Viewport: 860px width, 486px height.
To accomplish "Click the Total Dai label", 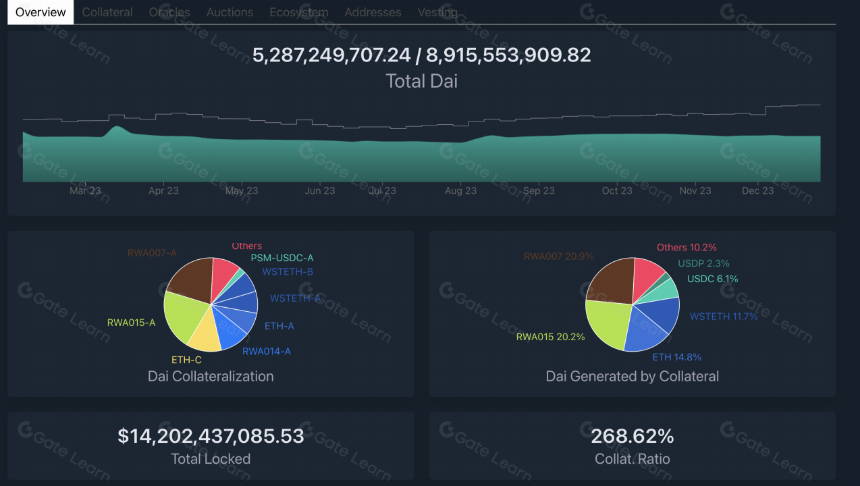I will tap(422, 81).
